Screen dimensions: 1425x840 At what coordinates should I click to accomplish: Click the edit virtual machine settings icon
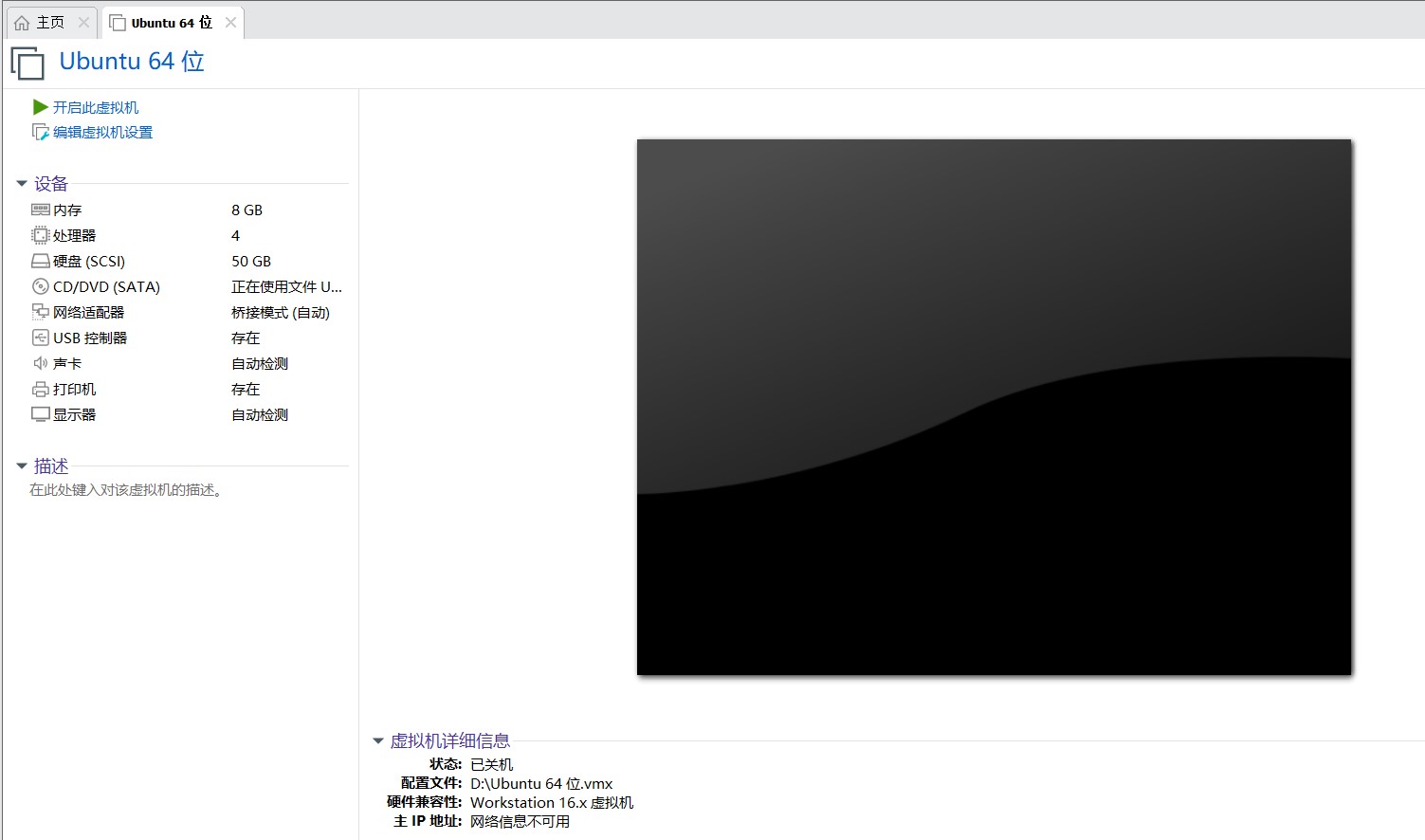40,133
